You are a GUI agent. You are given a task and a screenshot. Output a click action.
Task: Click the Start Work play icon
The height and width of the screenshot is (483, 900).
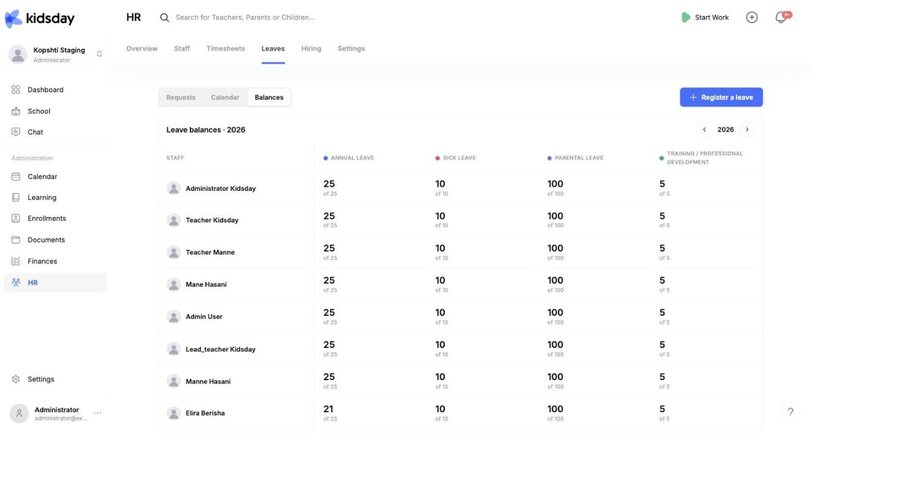(685, 17)
